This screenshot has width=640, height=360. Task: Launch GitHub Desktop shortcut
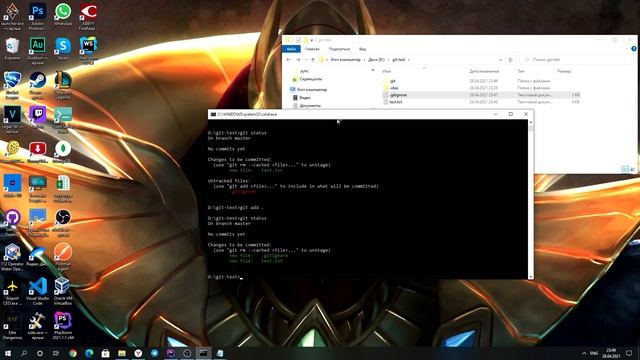click(12, 222)
